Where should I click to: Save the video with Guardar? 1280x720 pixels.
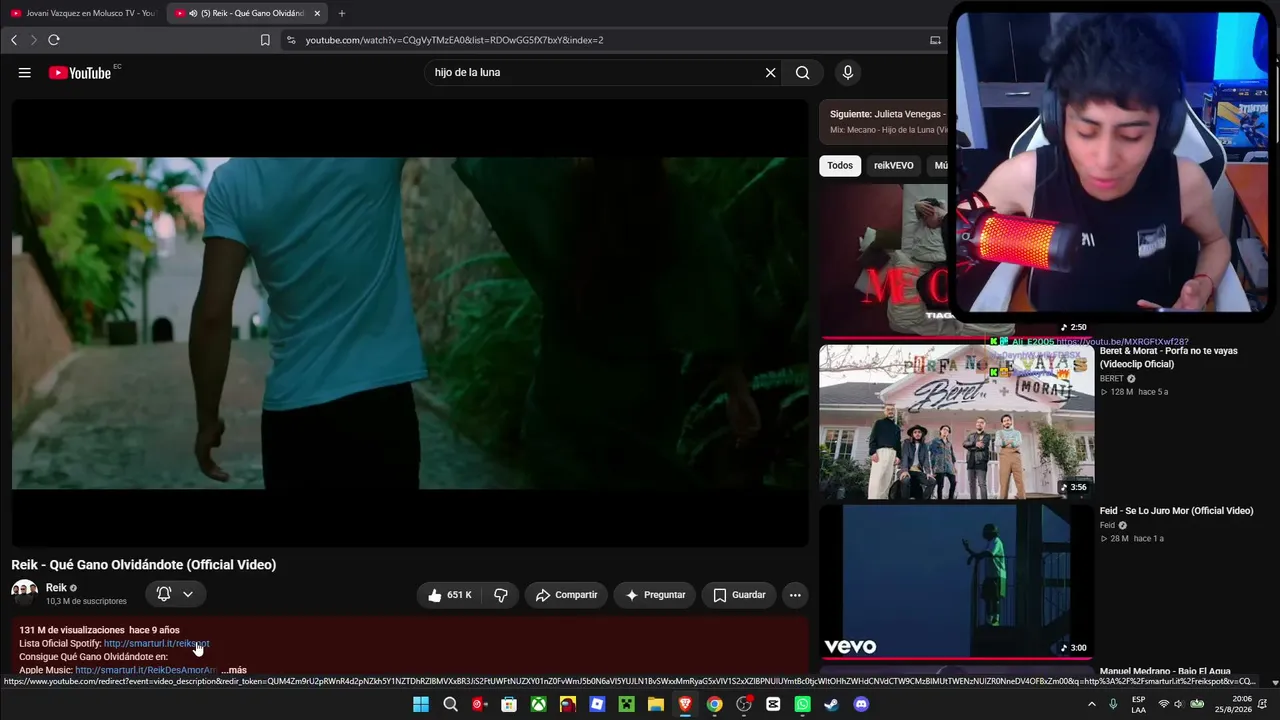tap(739, 595)
